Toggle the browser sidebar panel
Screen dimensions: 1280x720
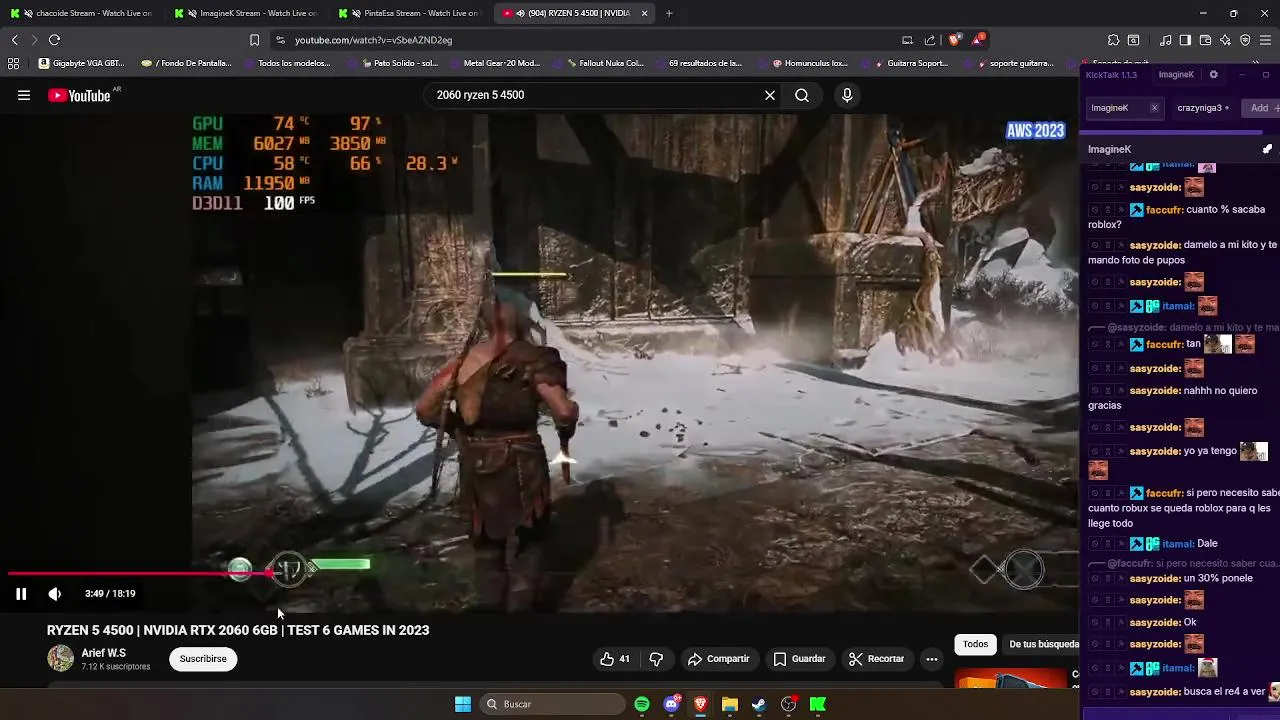point(1185,40)
